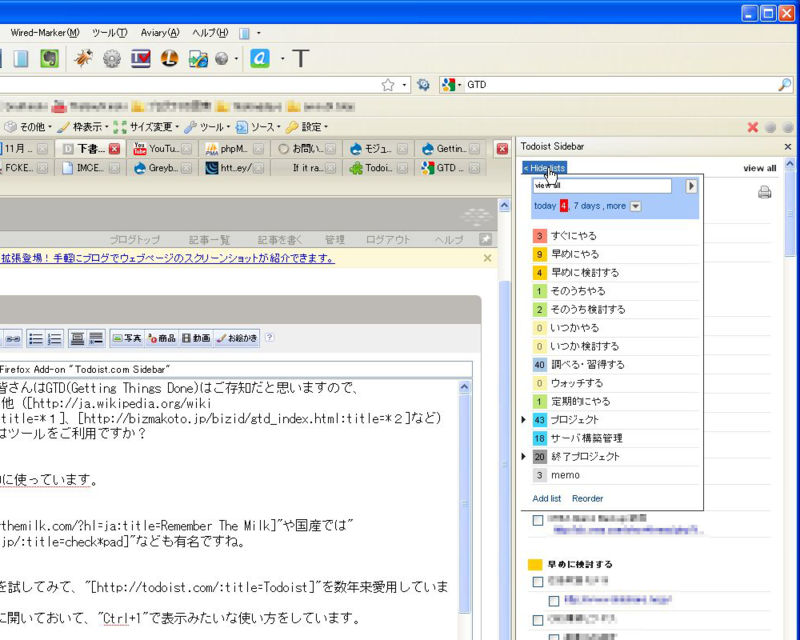Screen dimensions: 800x640
Task: Click the article title input field
Action: (x=235, y=369)
